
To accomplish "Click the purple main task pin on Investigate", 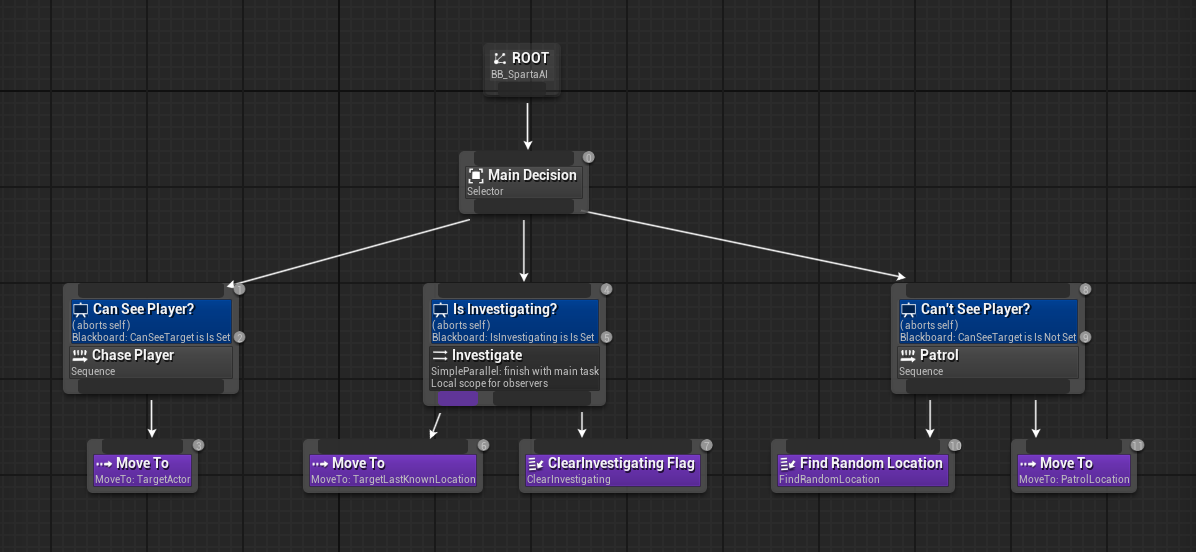I will click(458, 398).
